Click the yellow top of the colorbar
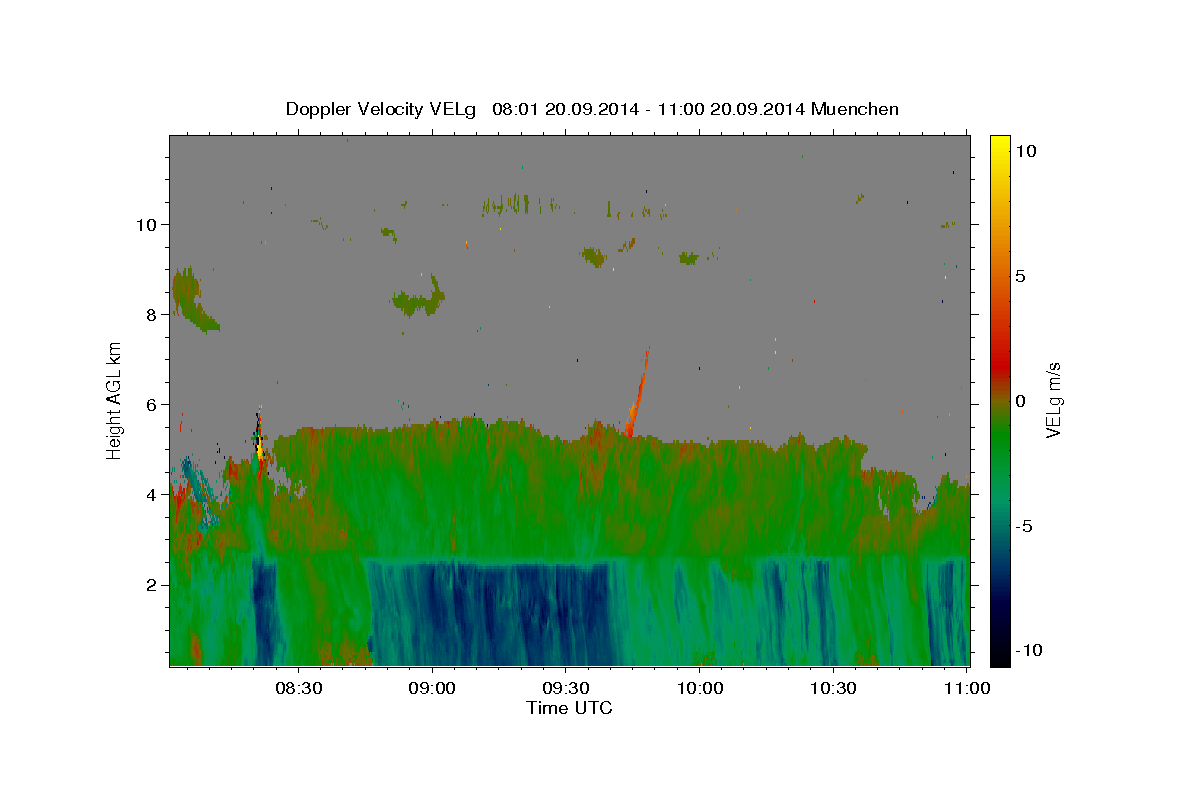This screenshot has height=800, width=1200. [999, 142]
